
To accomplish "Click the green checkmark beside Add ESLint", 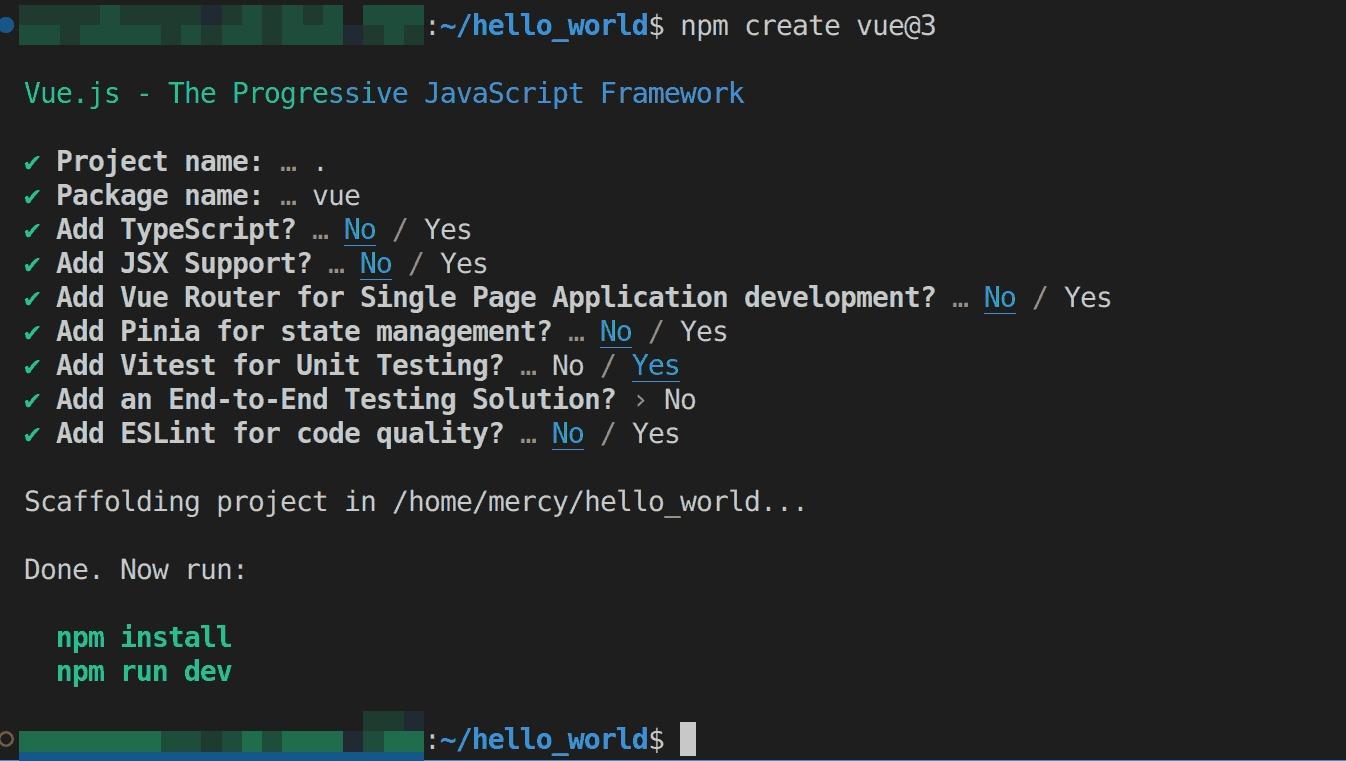I will 33,434.
